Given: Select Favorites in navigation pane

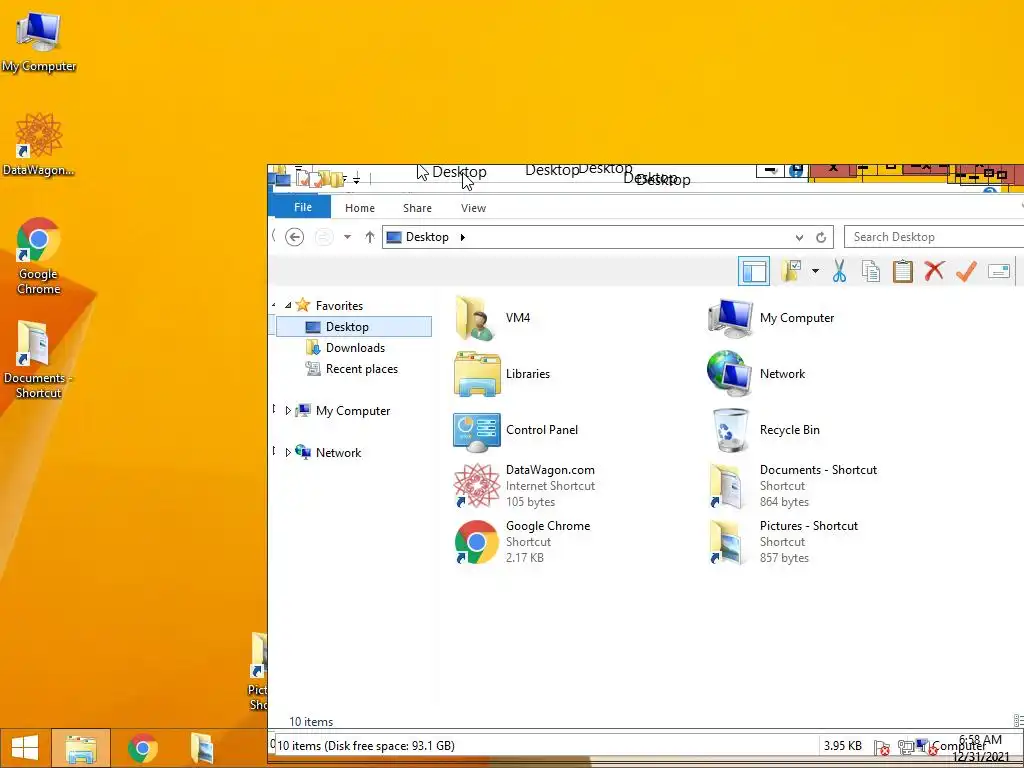Looking at the screenshot, I should click(339, 306).
